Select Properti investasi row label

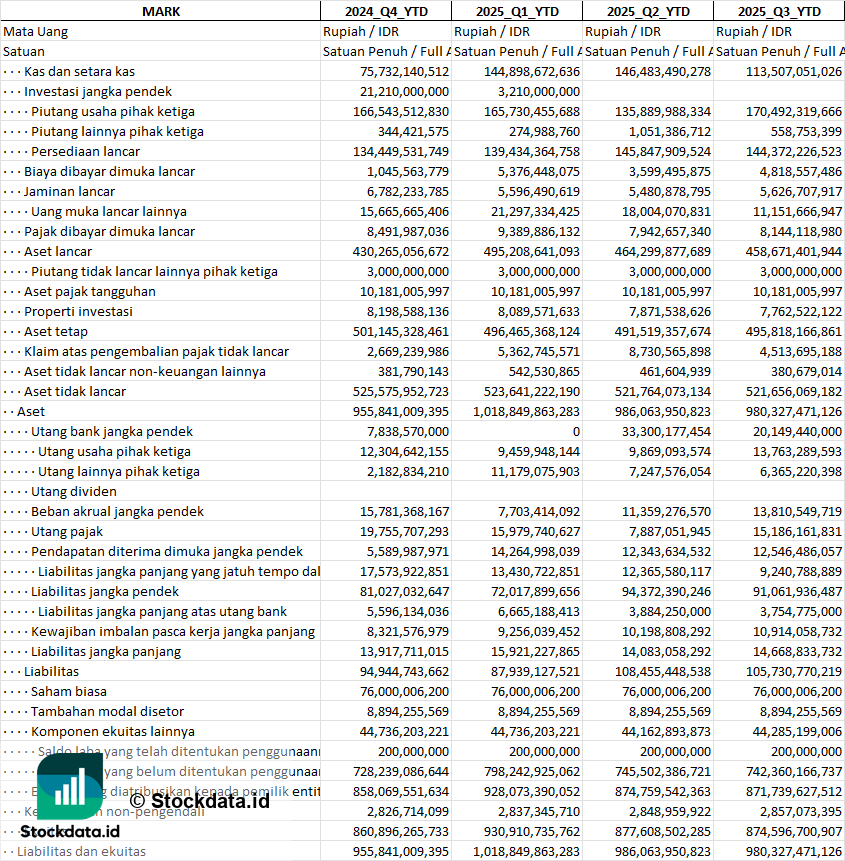(78, 311)
